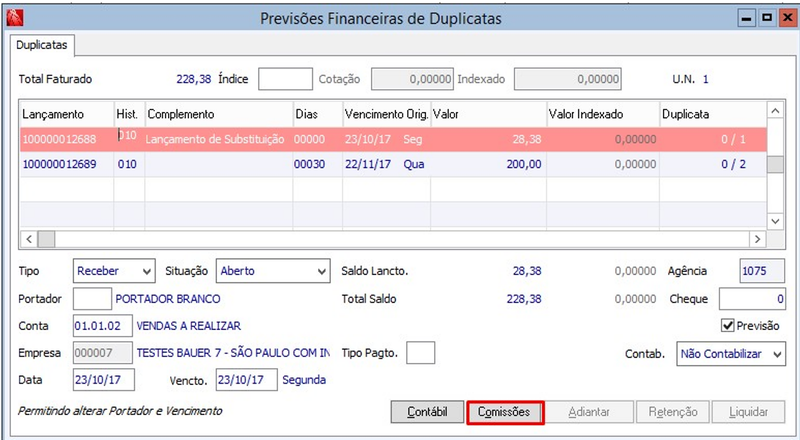The width and height of the screenshot is (800, 440).
Task: Click the horizontal scroll right arrow
Action: 757,239
